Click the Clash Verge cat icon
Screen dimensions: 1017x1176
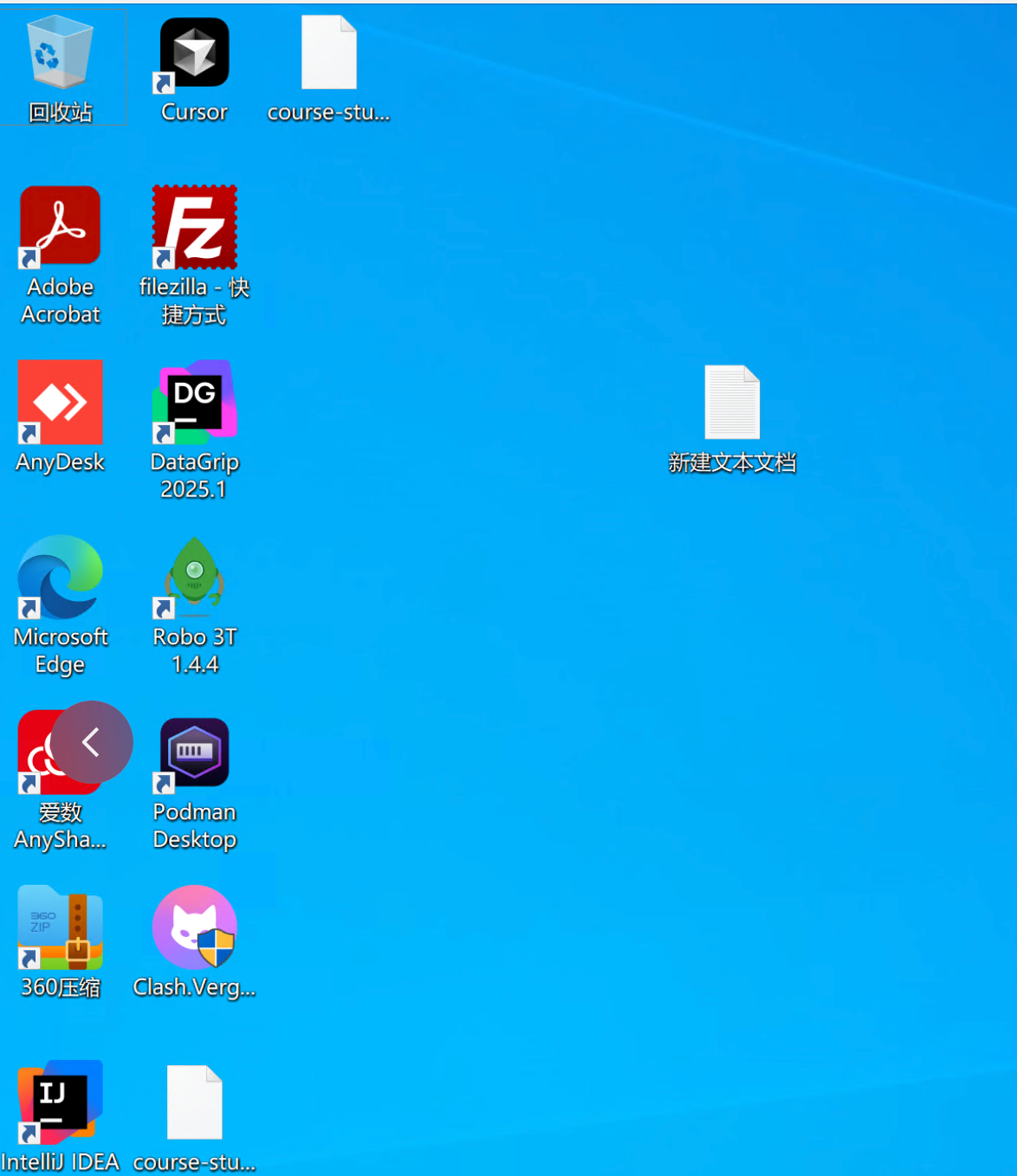(x=194, y=927)
